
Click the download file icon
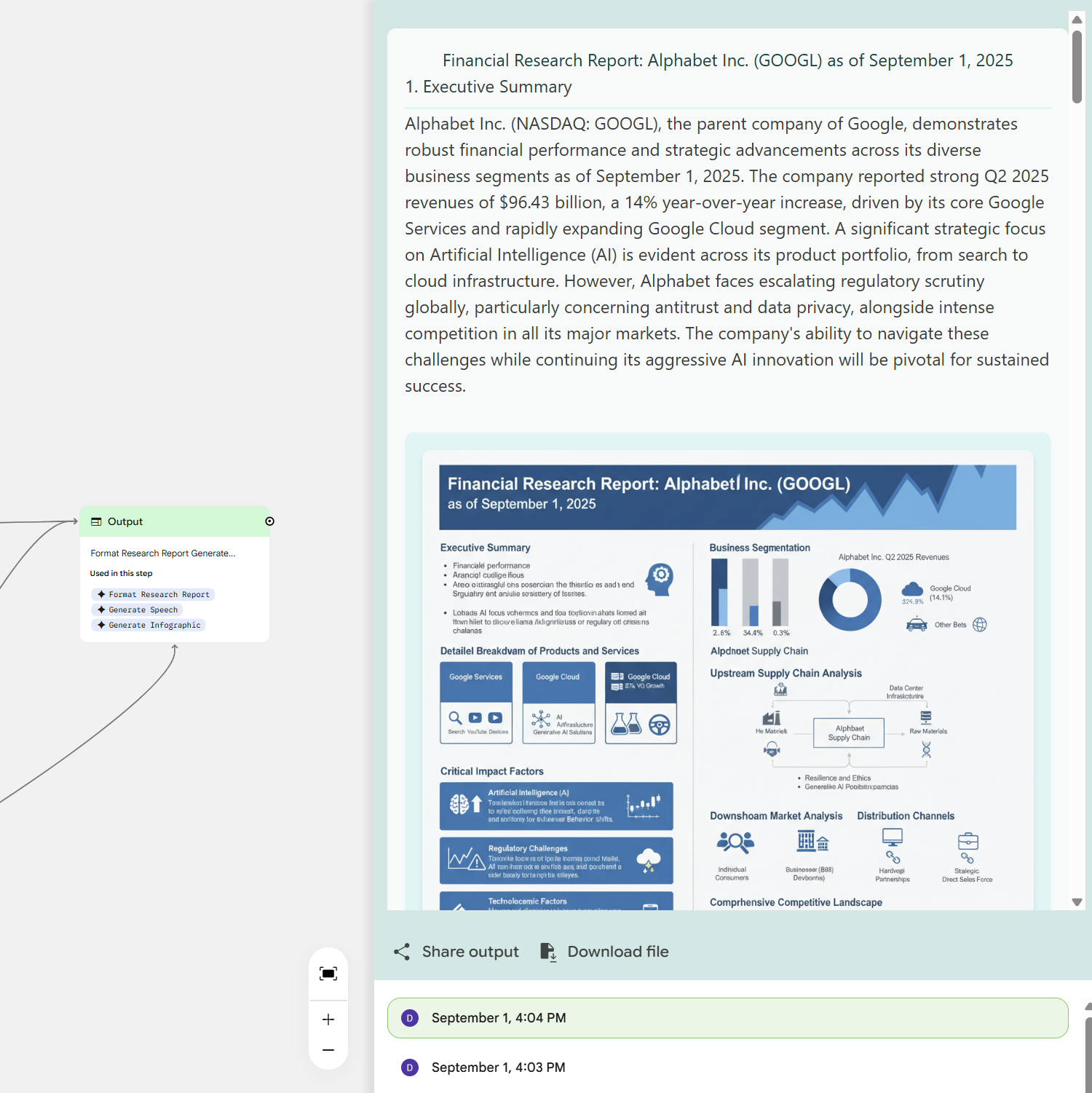[x=548, y=952]
